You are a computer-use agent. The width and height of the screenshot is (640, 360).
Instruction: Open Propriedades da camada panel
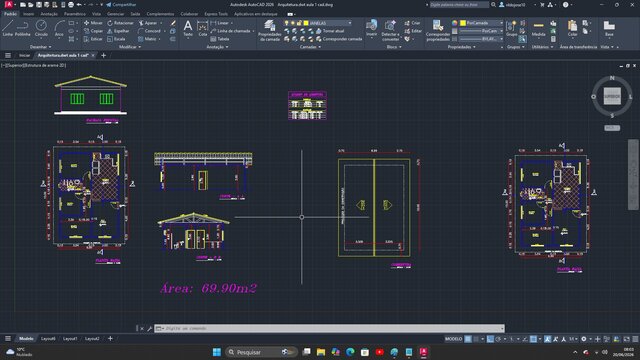269,31
